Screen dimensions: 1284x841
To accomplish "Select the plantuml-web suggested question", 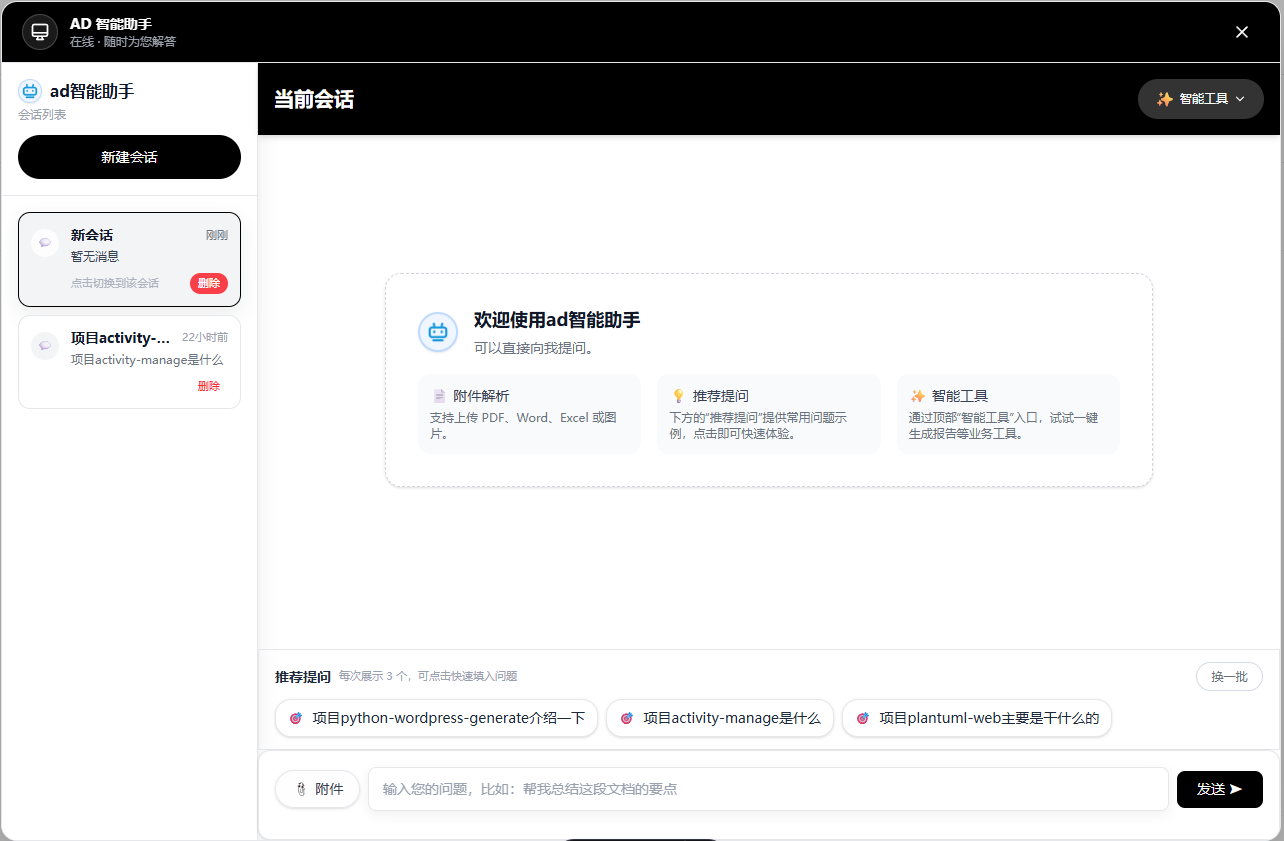I will coord(976,718).
